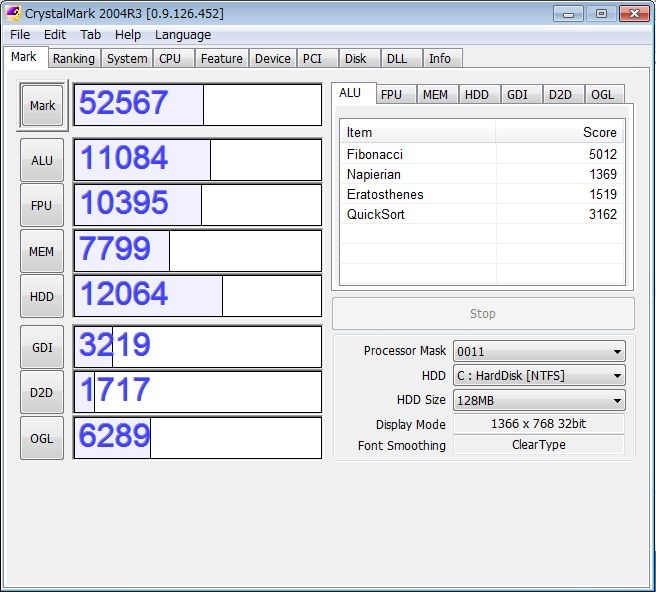656x592 pixels.
Task: Switch to the Ranking tab
Action: pyautogui.click(x=74, y=59)
